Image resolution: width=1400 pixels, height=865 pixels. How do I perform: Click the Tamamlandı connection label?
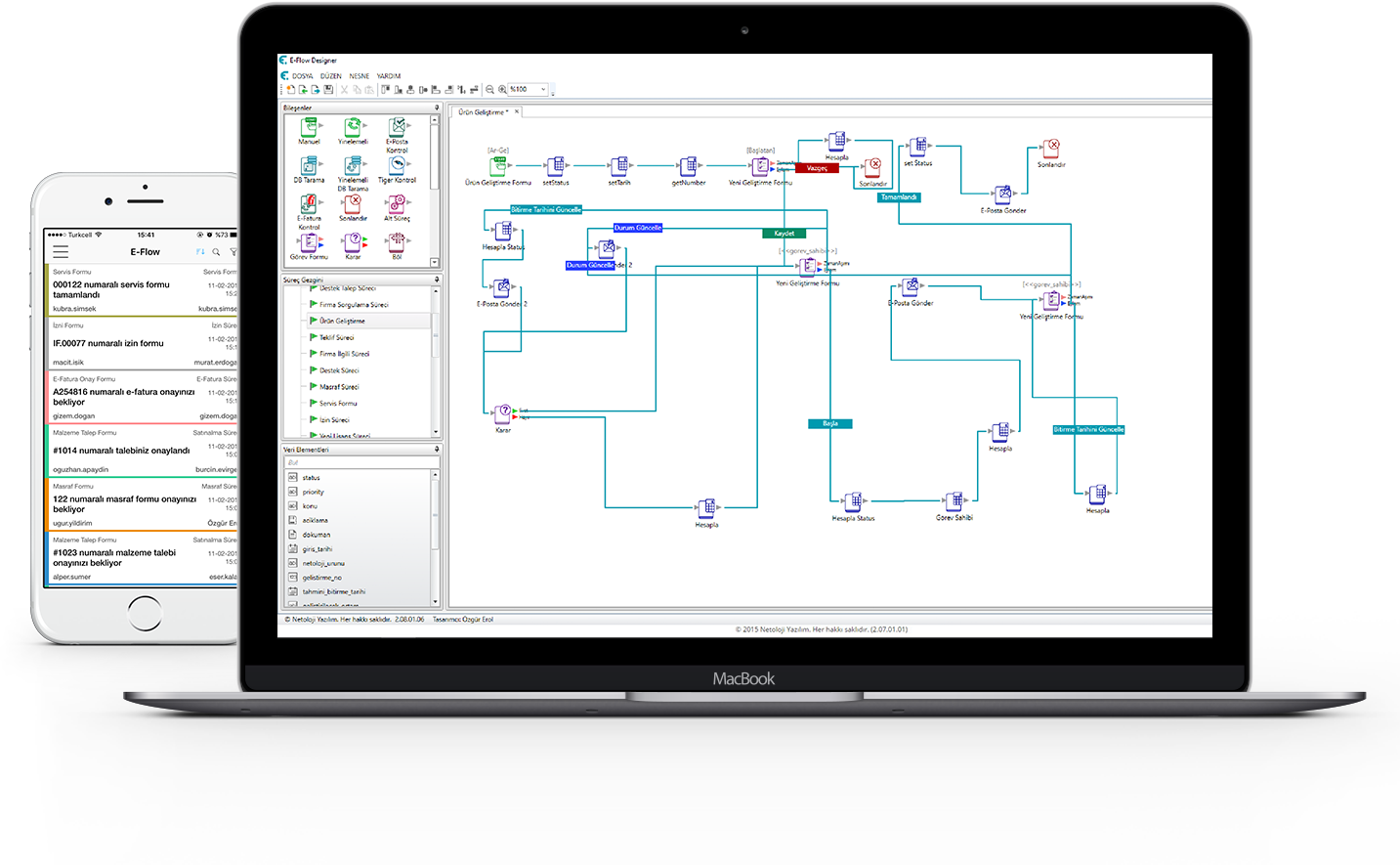900,197
